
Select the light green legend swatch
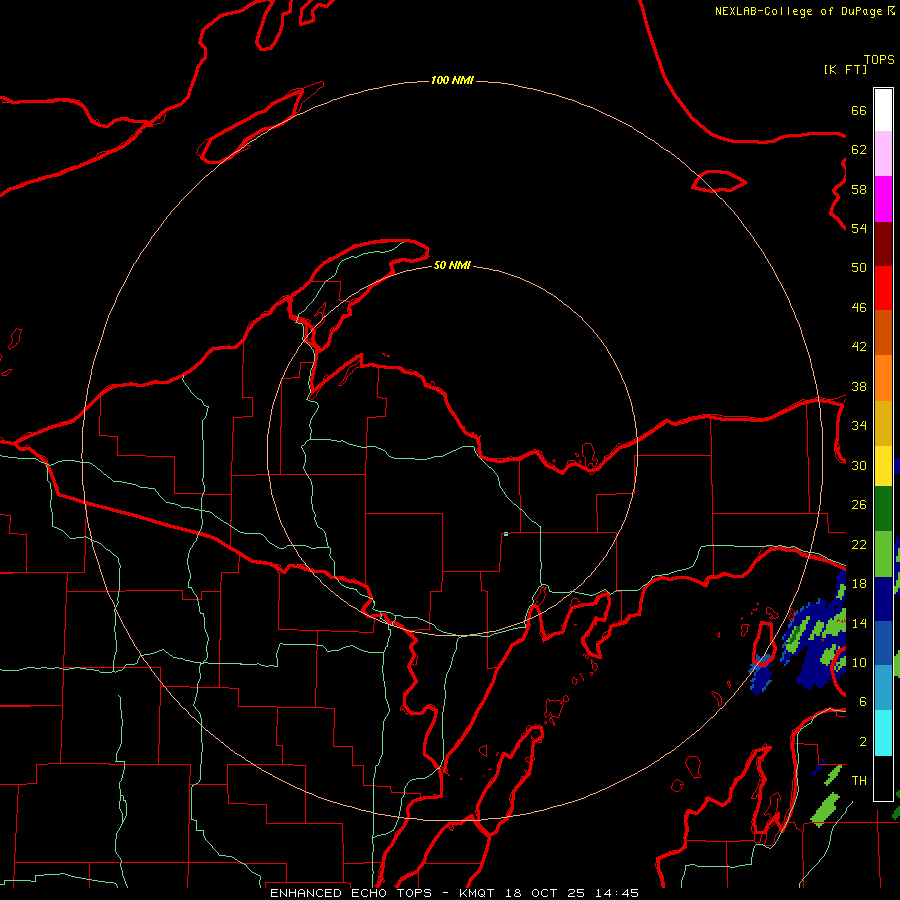(883, 554)
